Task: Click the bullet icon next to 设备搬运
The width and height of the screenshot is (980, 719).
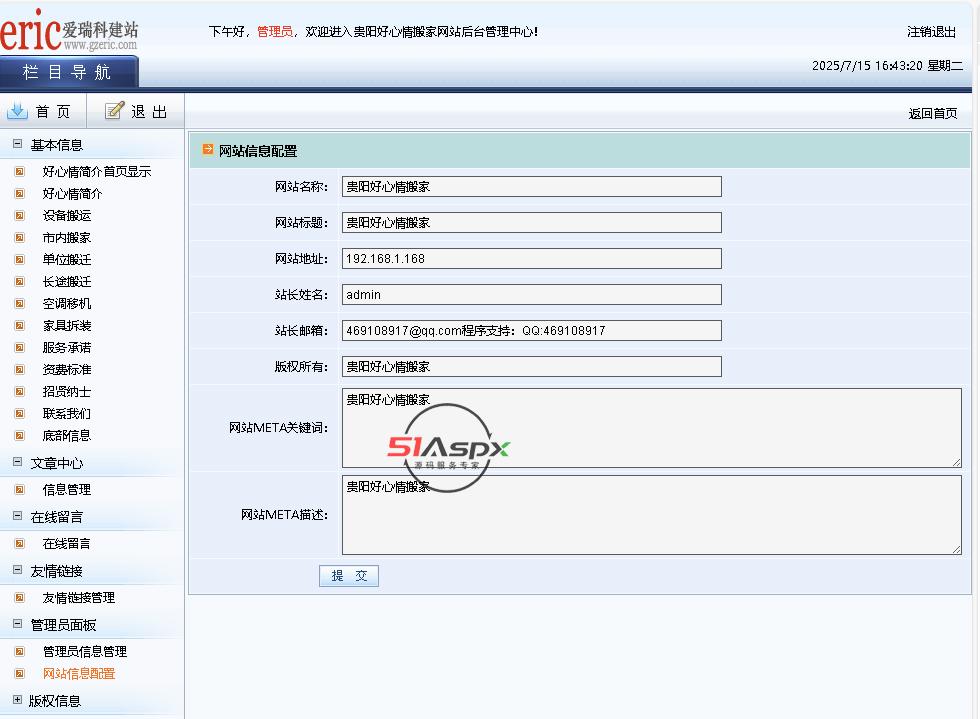Action: coord(19,215)
